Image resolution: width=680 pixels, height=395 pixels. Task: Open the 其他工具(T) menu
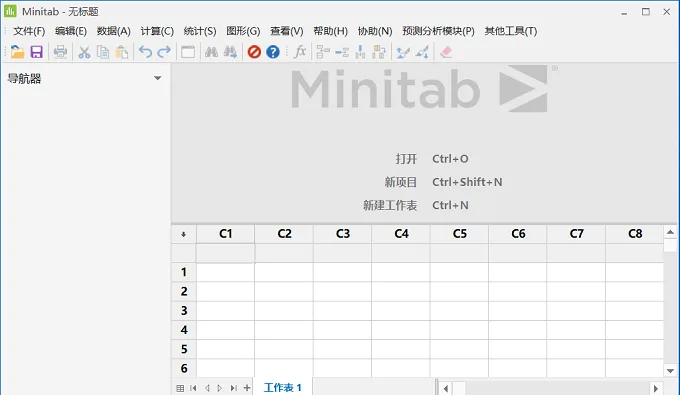coord(510,31)
